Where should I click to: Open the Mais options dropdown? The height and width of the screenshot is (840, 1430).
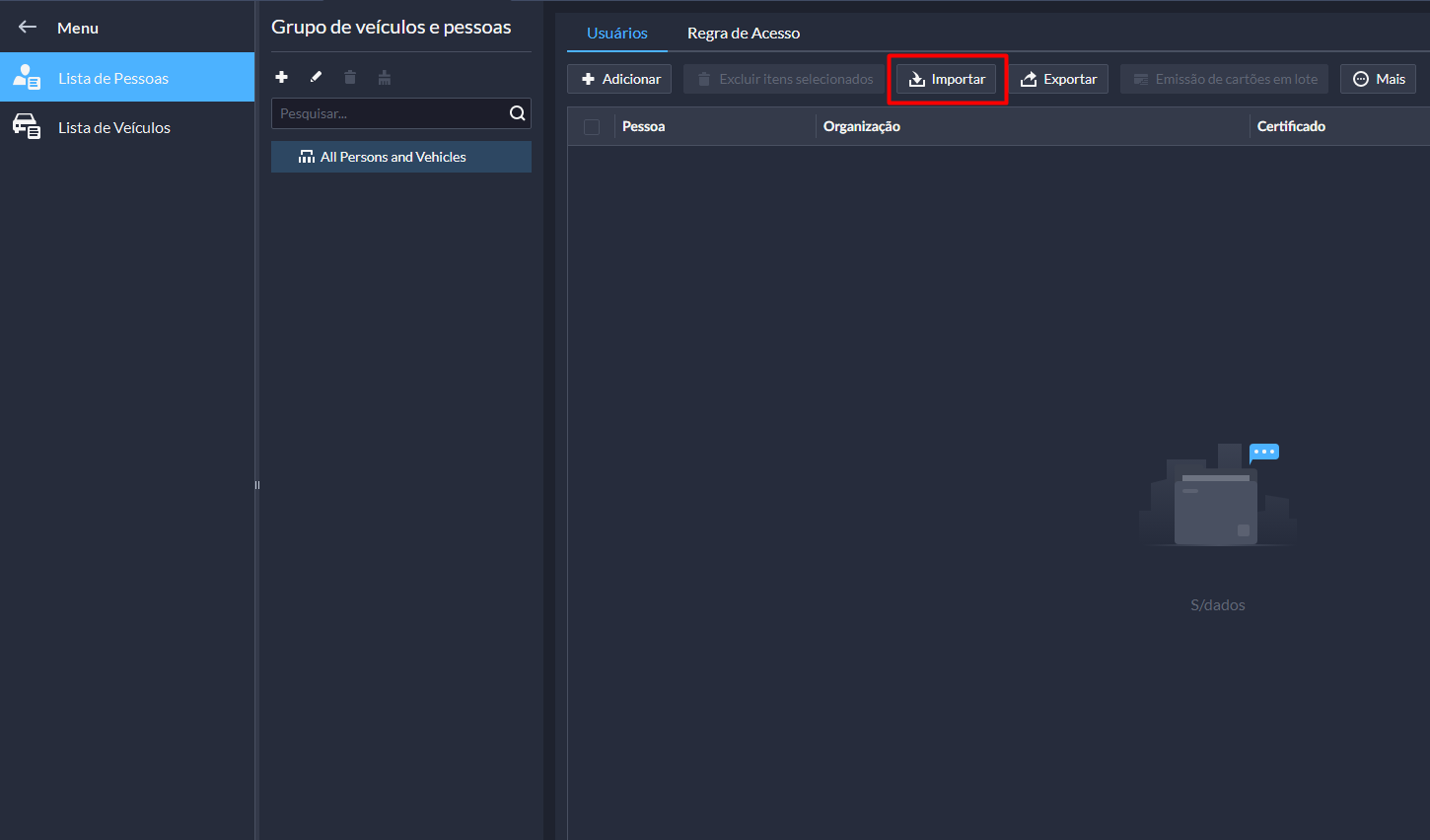click(1378, 79)
